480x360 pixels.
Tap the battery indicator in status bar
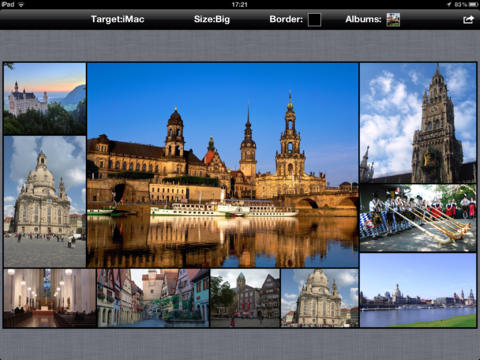pyautogui.click(x=474, y=4)
